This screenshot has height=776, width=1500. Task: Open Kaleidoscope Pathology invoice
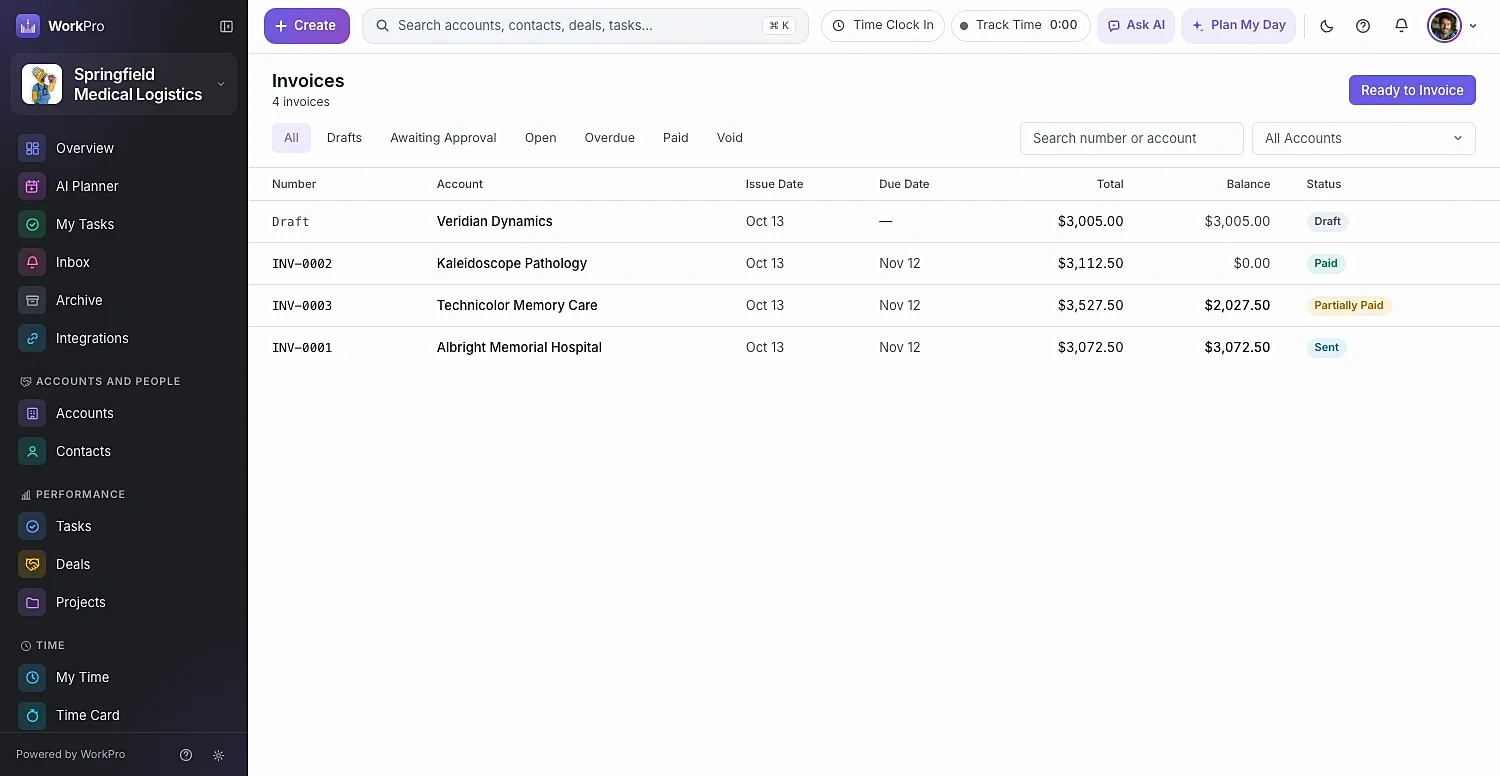[874, 264]
